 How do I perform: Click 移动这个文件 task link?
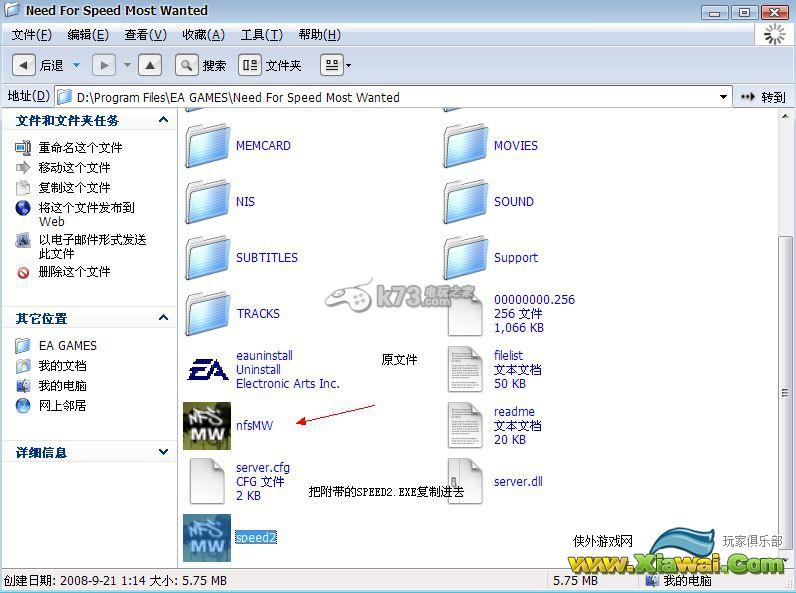click(74, 168)
